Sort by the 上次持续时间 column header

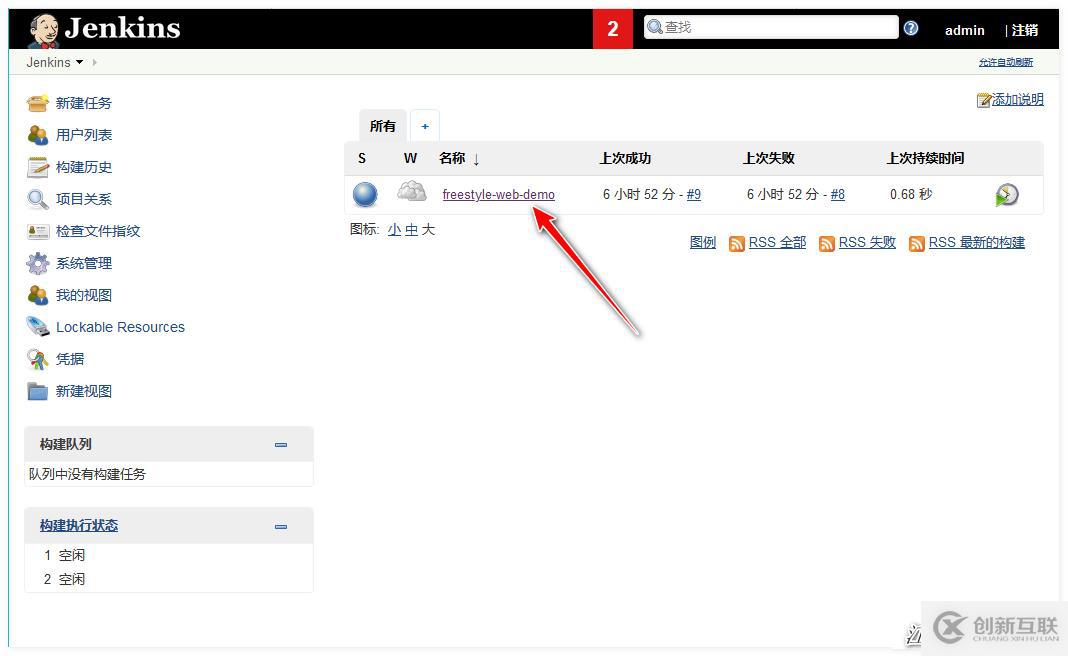click(x=926, y=158)
